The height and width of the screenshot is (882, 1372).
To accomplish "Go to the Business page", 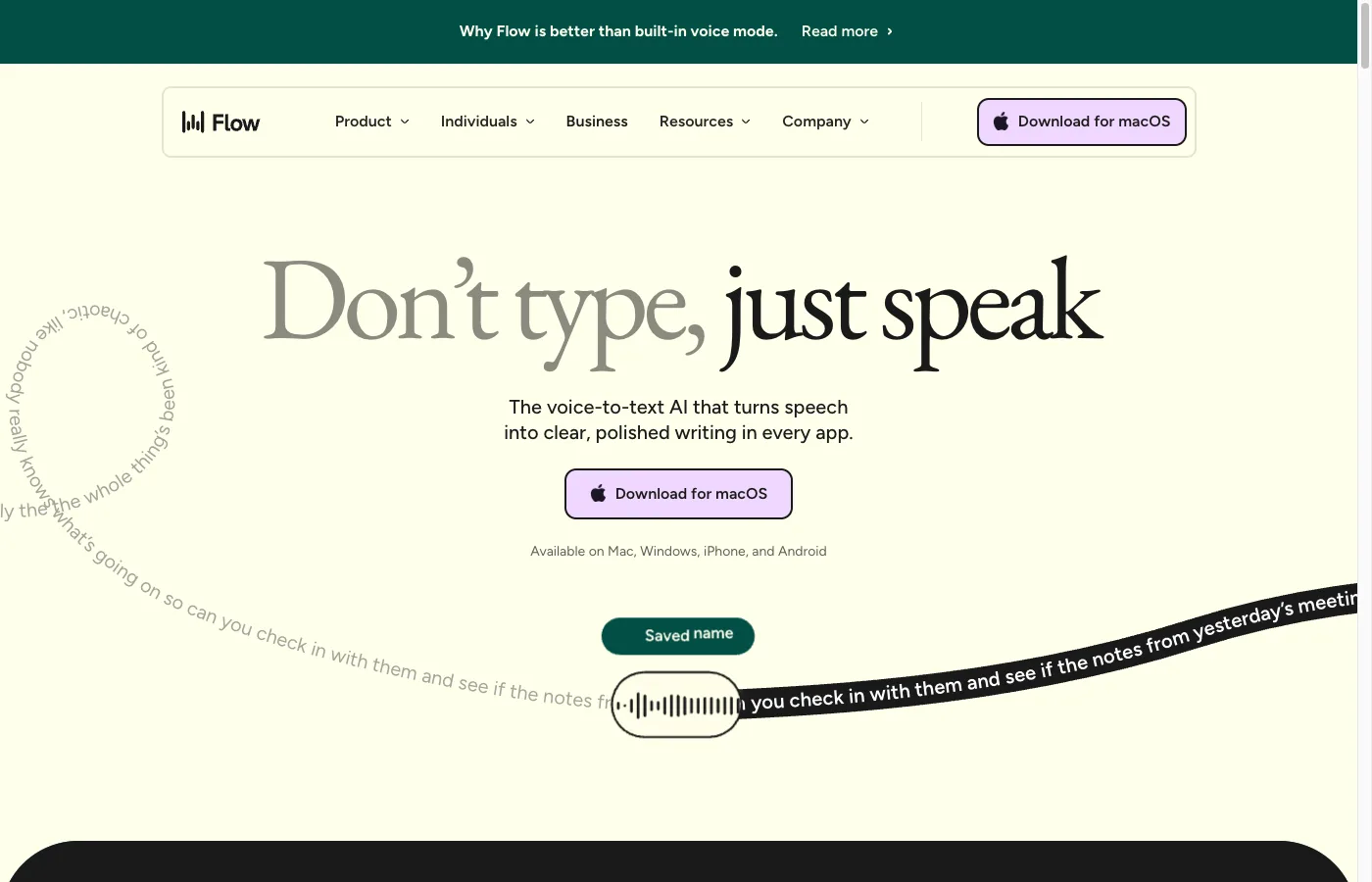I will point(597,122).
